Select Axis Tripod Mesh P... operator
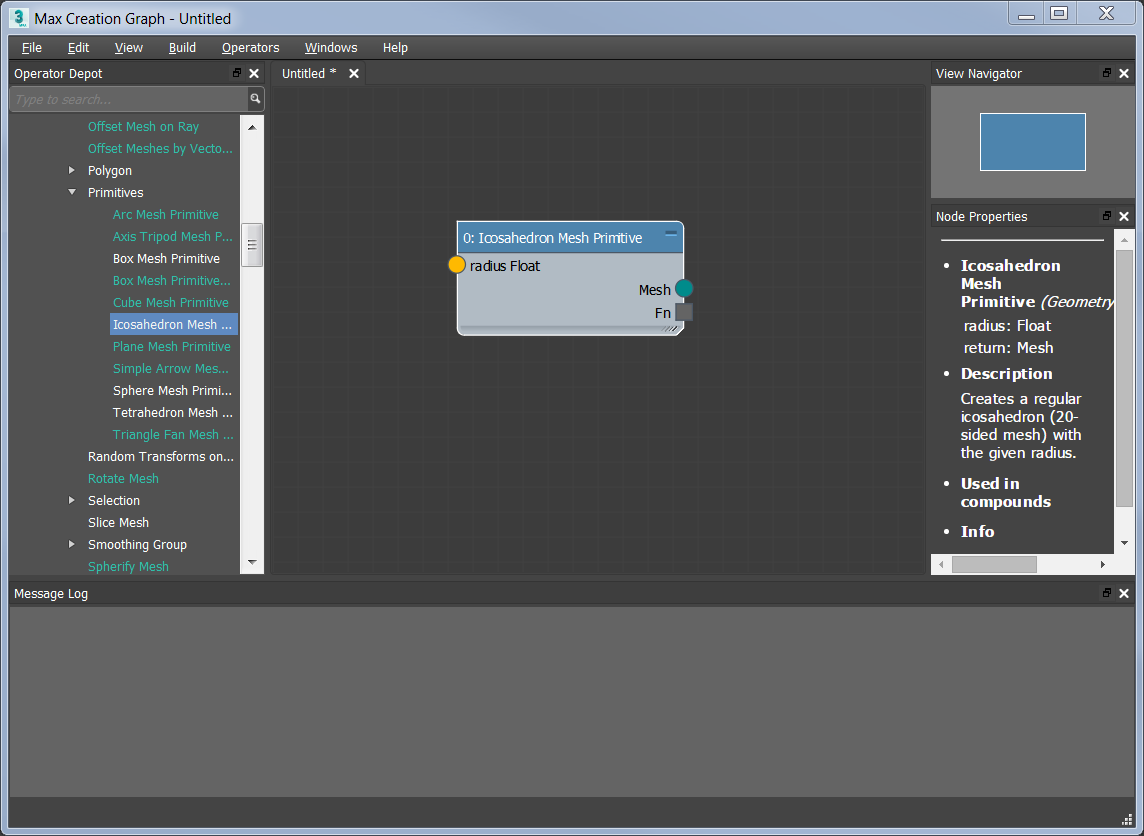This screenshot has width=1144, height=836. (173, 236)
